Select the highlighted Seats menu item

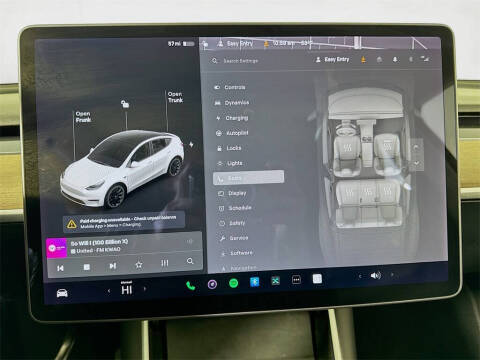click(x=248, y=178)
